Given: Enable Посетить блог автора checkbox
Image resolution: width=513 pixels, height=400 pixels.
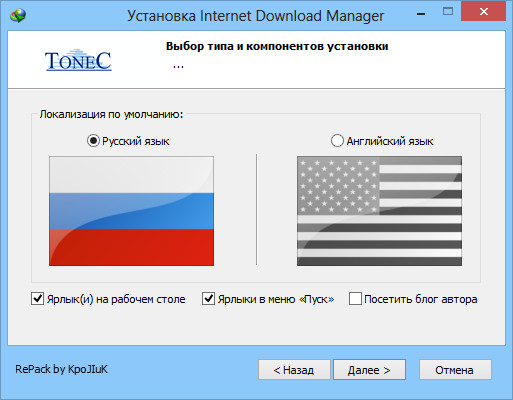Looking at the screenshot, I should (x=355, y=299).
